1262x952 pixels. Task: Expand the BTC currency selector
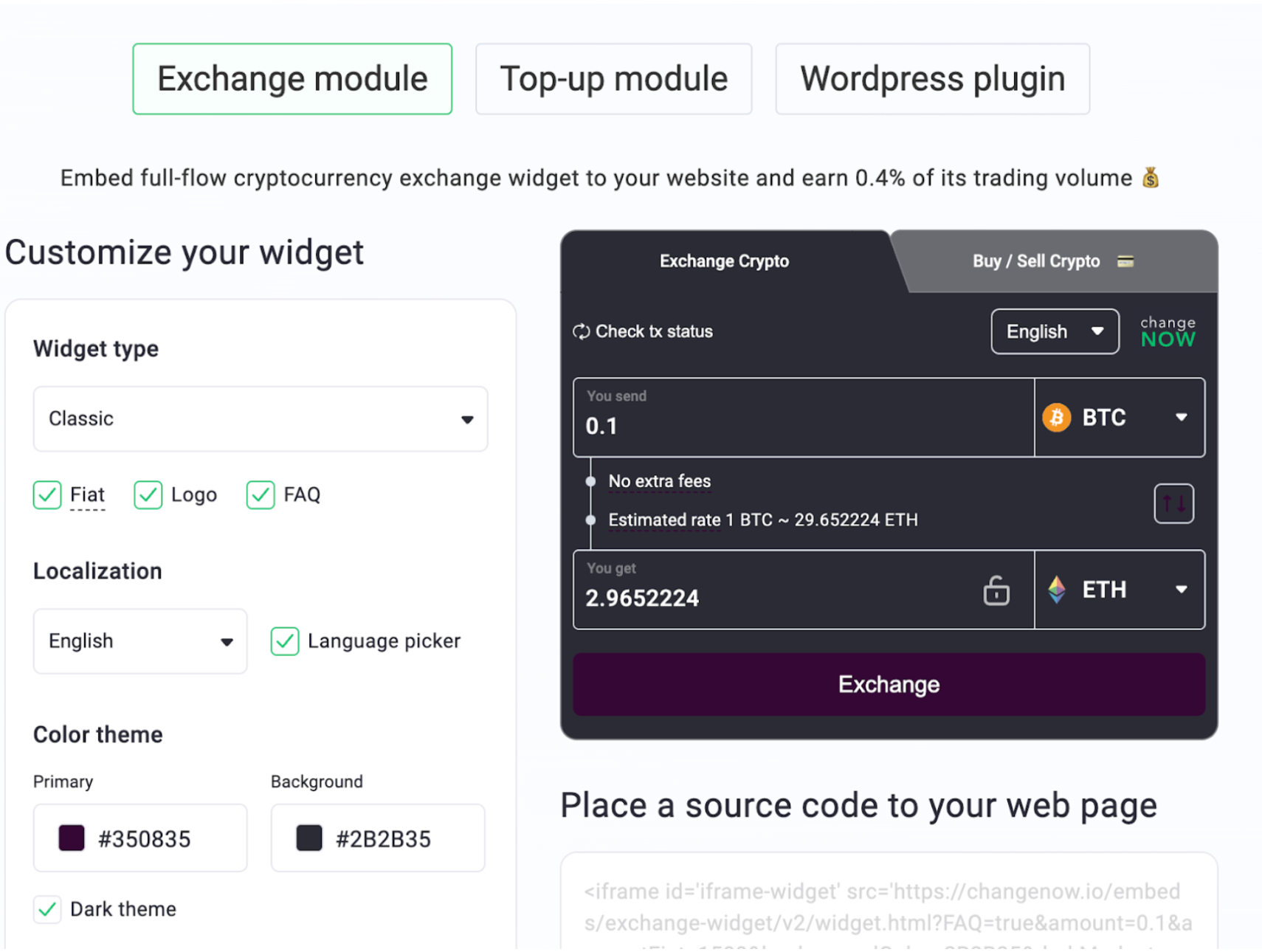[x=1182, y=417]
